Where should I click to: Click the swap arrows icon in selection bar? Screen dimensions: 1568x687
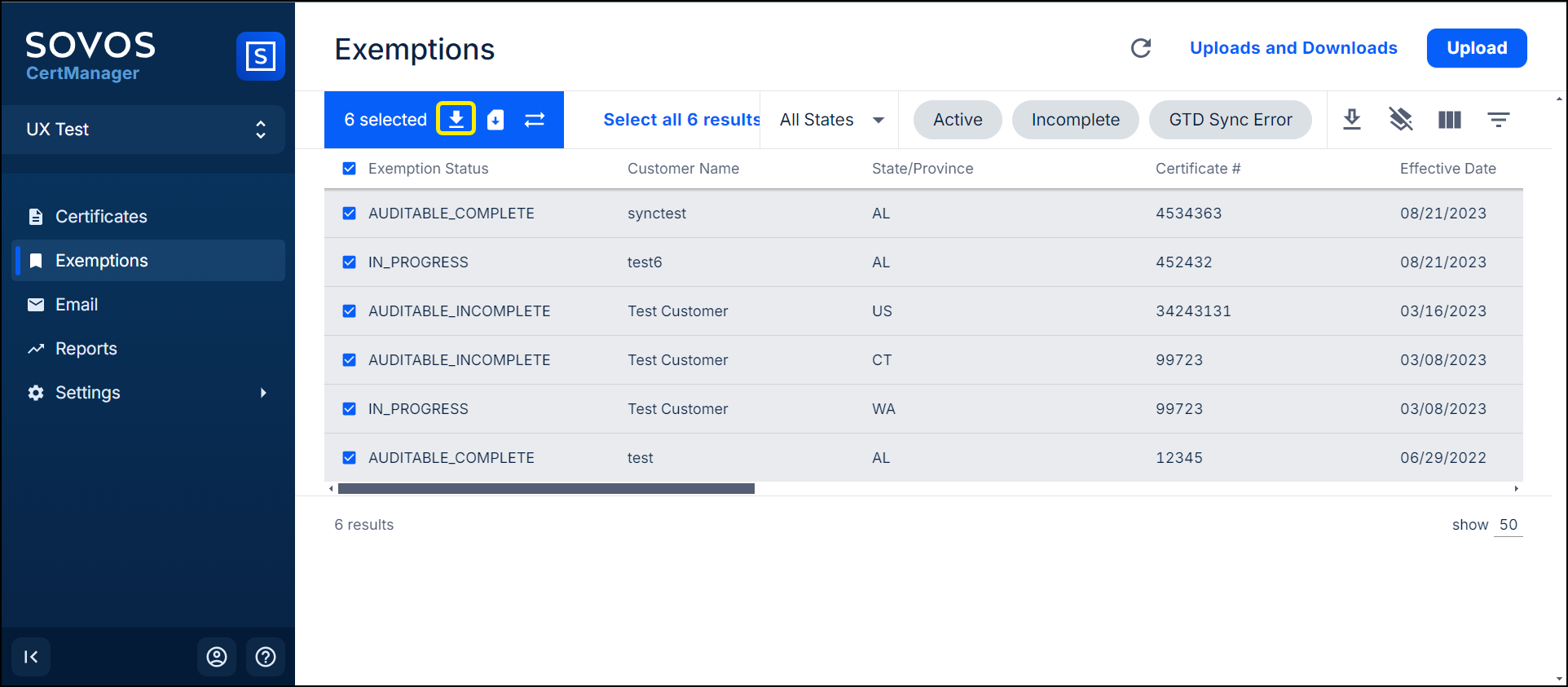(x=535, y=120)
